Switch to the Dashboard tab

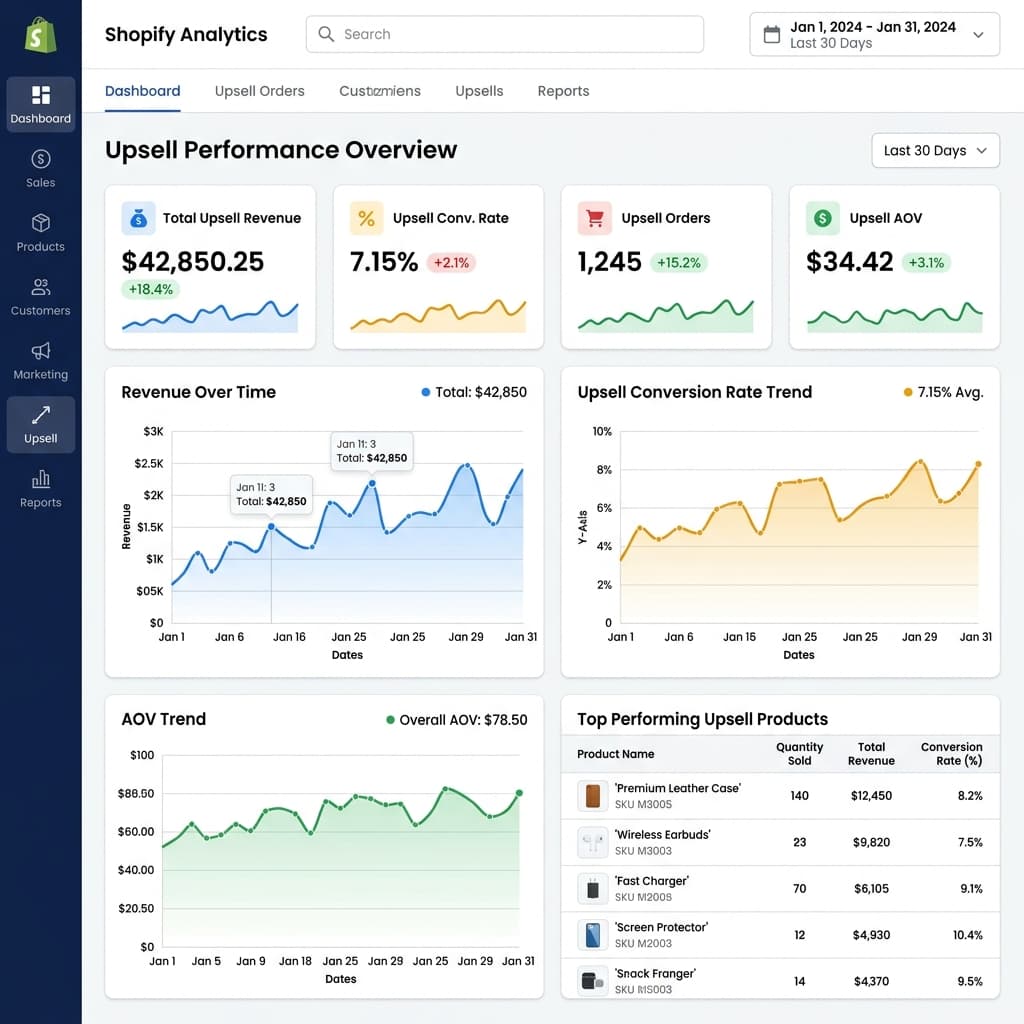142,91
